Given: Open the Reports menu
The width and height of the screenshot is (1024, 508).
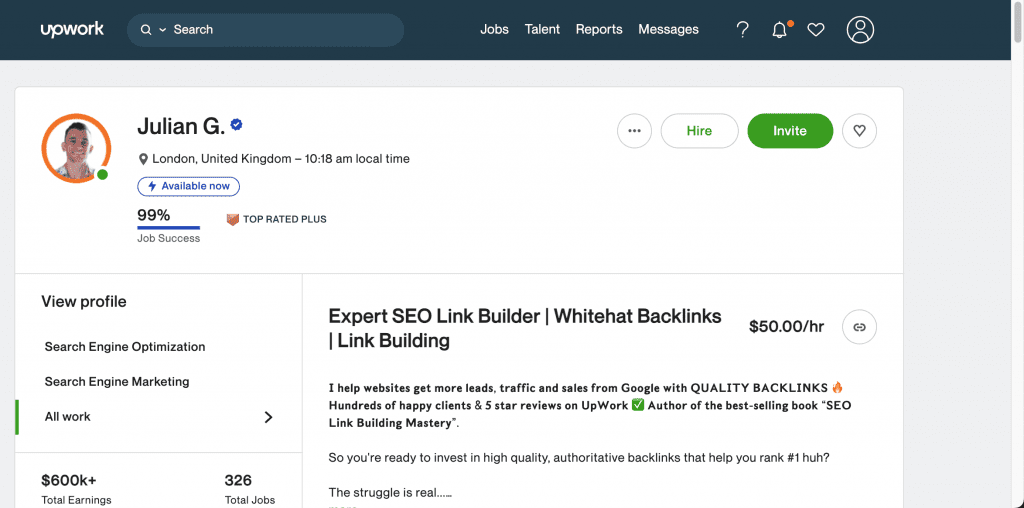Looking at the screenshot, I should point(599,29).
